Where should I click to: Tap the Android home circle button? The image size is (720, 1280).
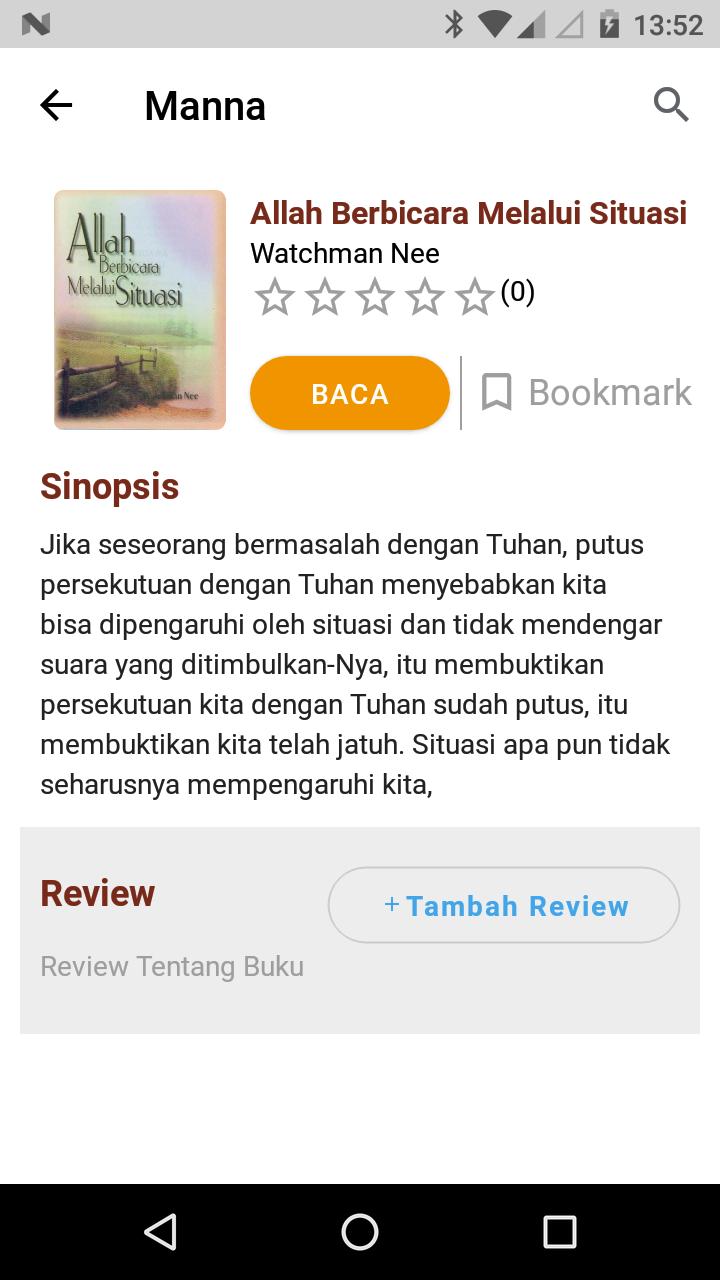click(x=360, y=1232)
